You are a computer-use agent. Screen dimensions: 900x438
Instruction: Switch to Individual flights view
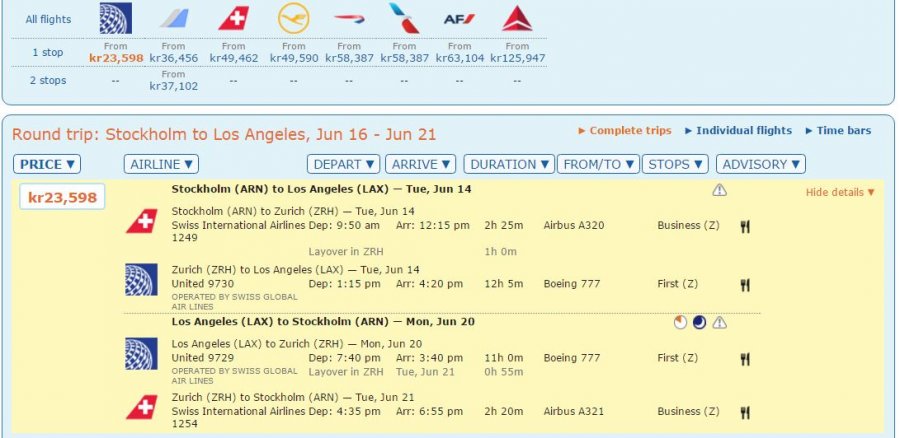[x=738, y=131]
